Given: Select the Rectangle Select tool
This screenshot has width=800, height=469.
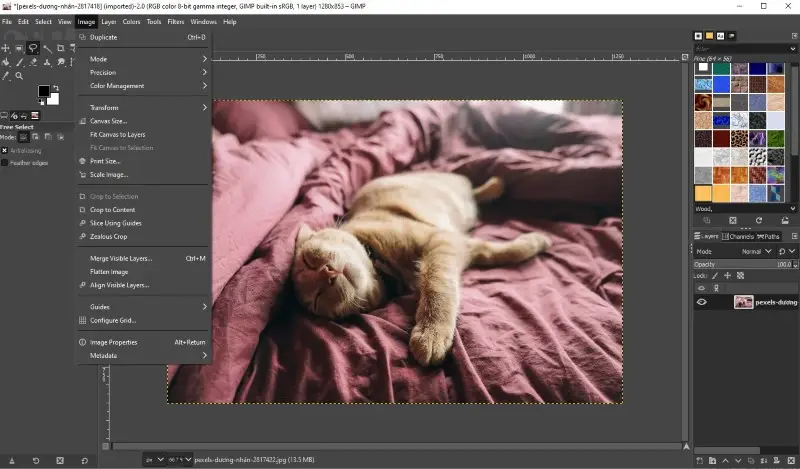Looking at the screenshot, I should [x=19, y=47].
